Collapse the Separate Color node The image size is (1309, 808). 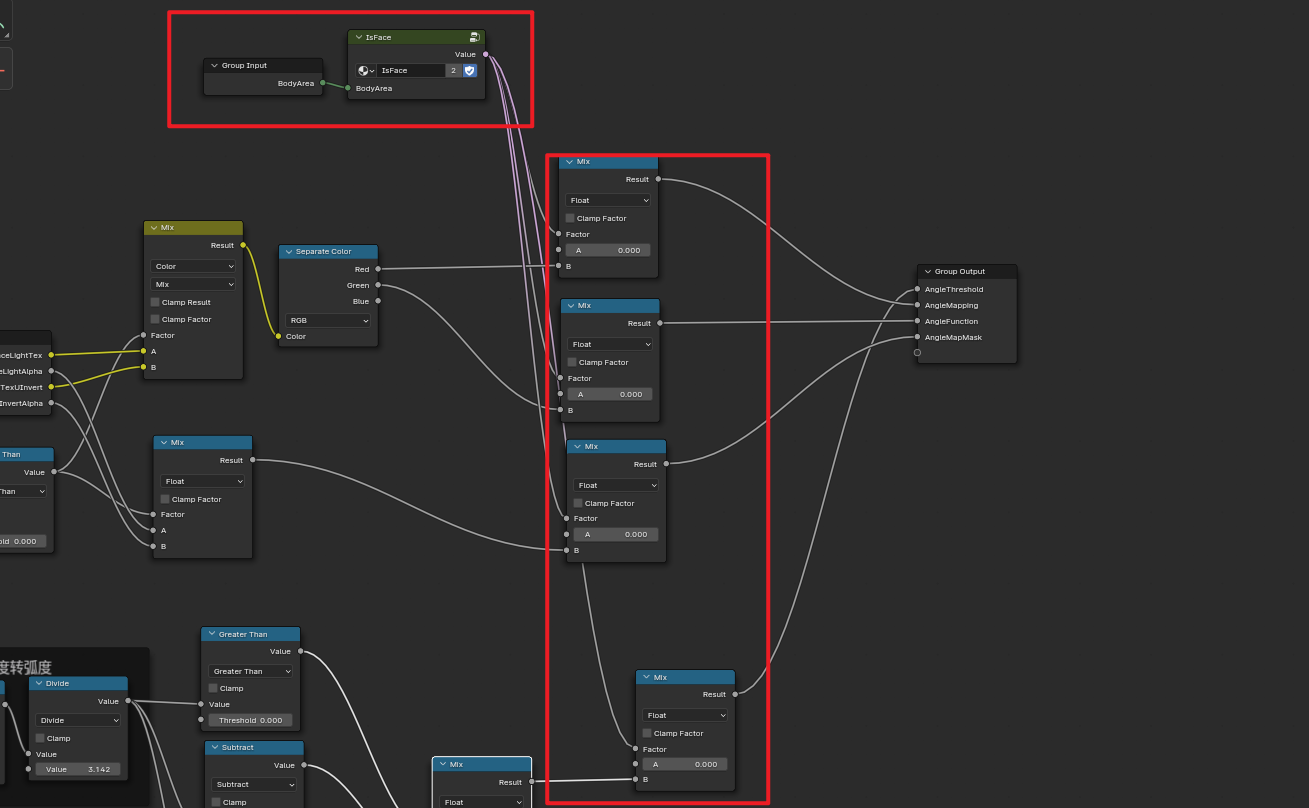288,252
